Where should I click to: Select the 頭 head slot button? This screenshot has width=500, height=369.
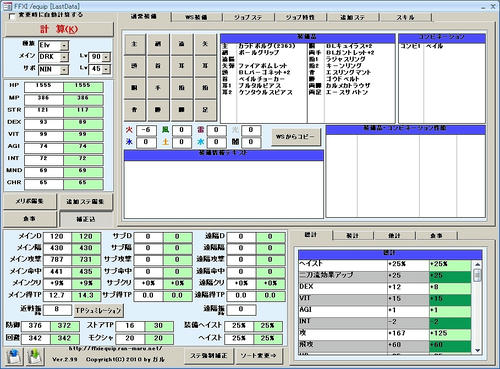pyautogui.click(x=135, y=66)
